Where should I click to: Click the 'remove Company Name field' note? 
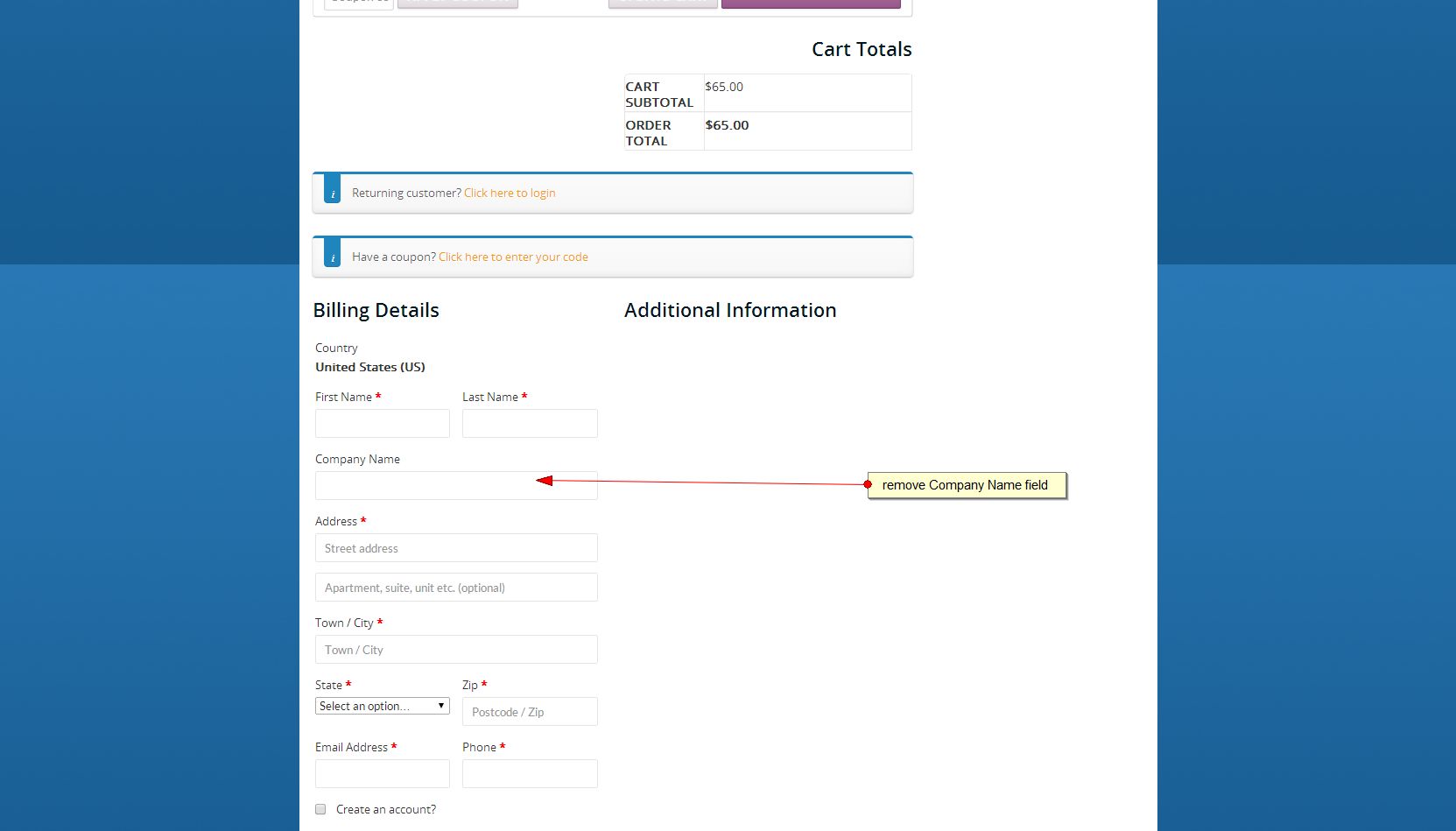pos(967,485)
